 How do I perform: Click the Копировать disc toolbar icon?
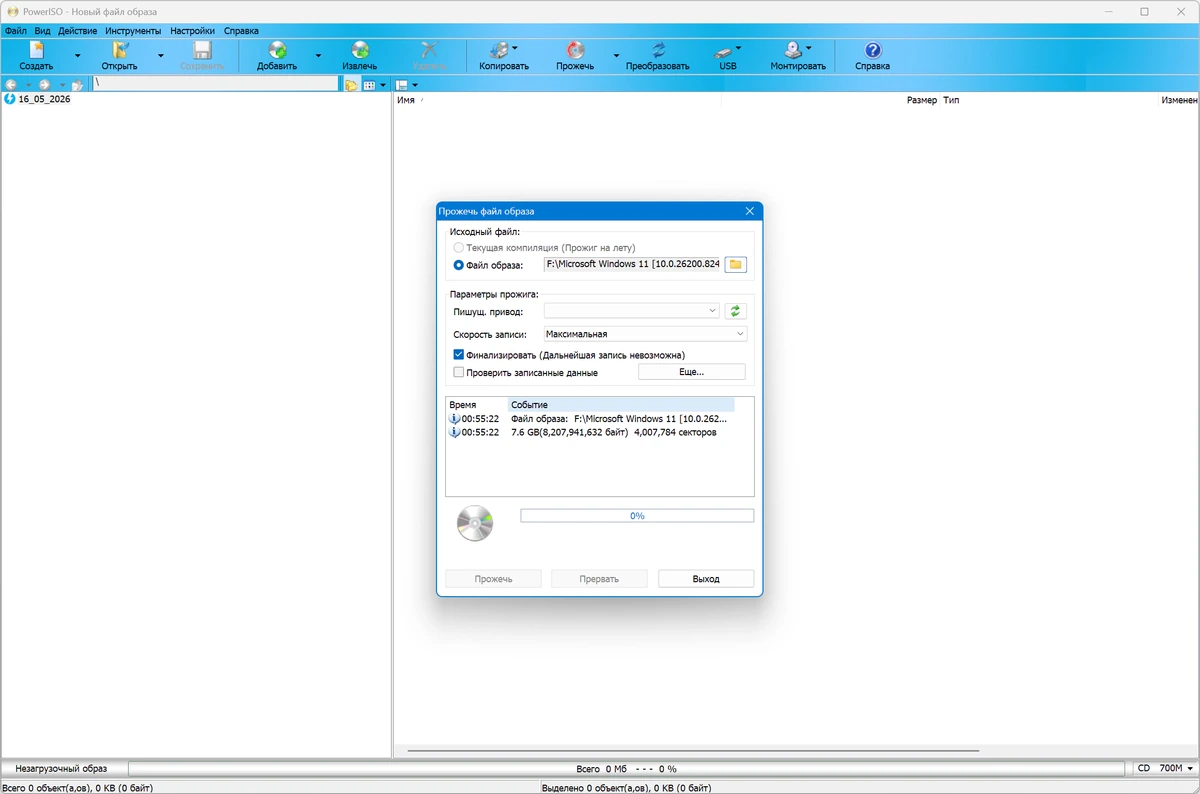503,56
